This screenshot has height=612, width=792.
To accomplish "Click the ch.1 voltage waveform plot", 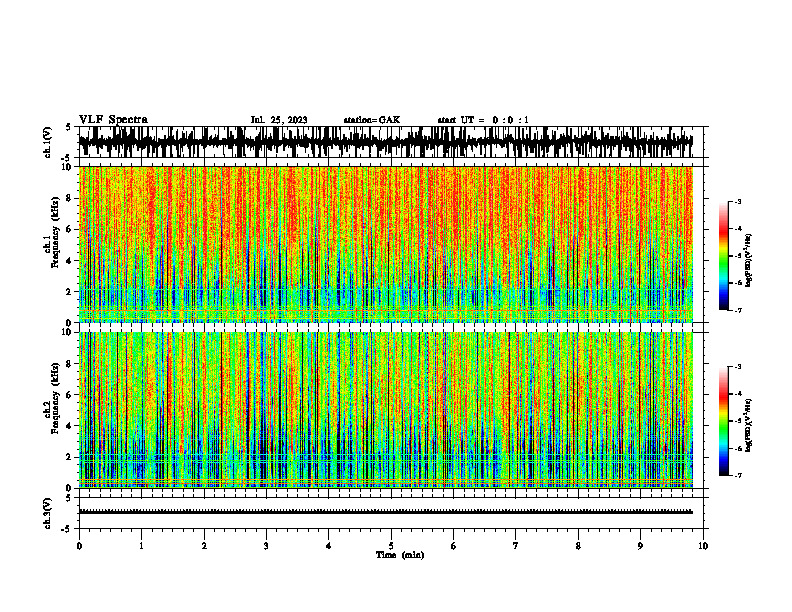I will [x=391, y=142].
